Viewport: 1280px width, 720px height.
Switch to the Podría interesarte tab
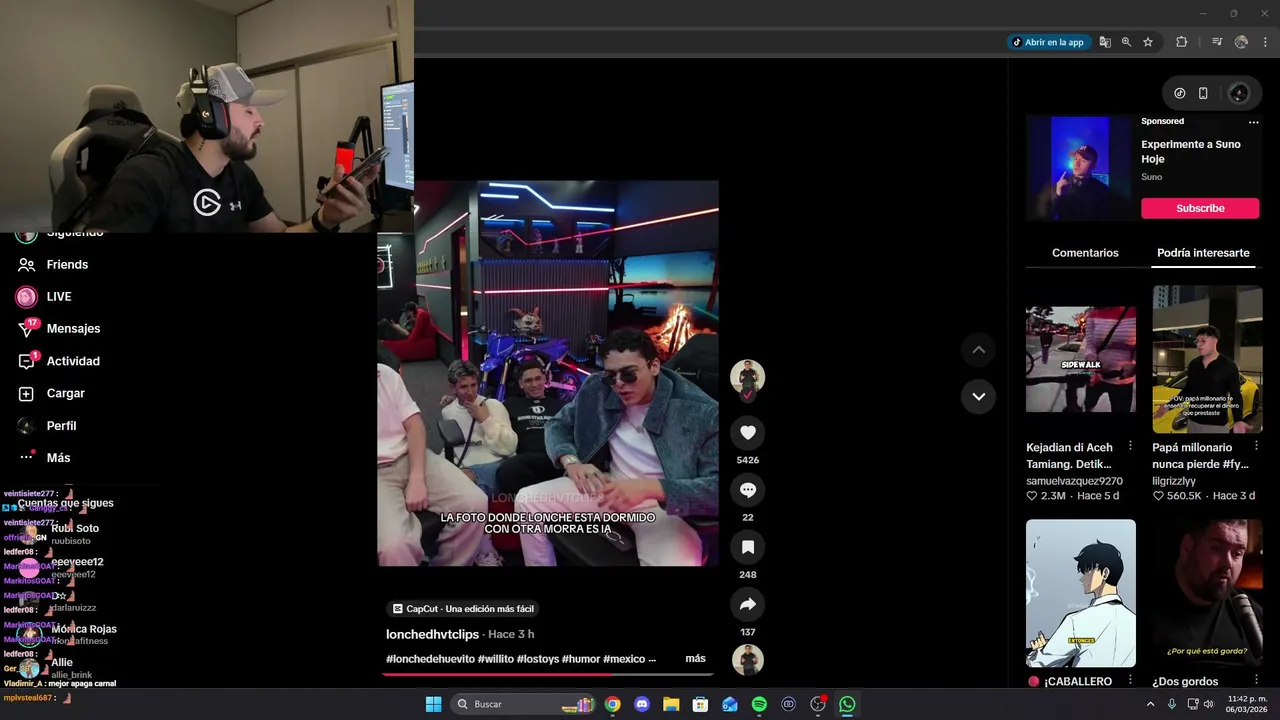click(1203, 253)
